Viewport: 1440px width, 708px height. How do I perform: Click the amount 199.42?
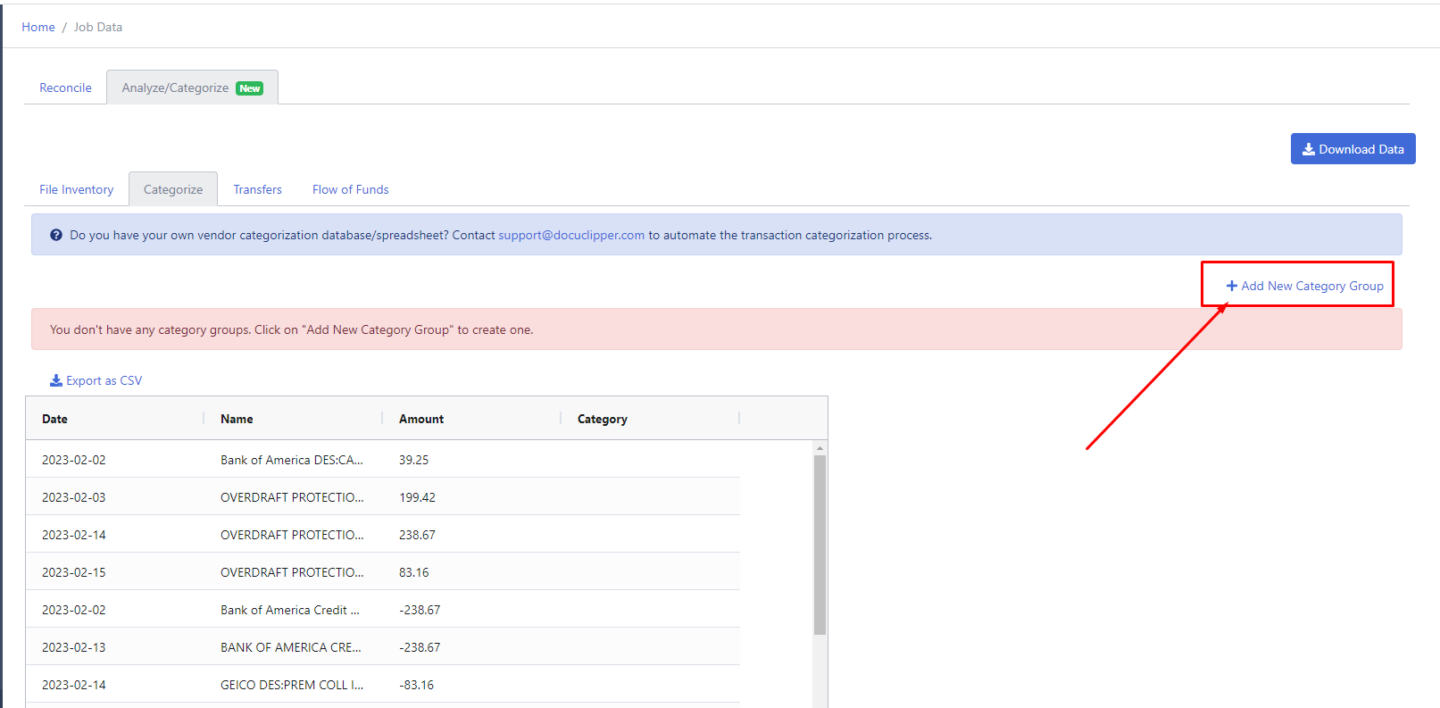[x=417, y=497]
